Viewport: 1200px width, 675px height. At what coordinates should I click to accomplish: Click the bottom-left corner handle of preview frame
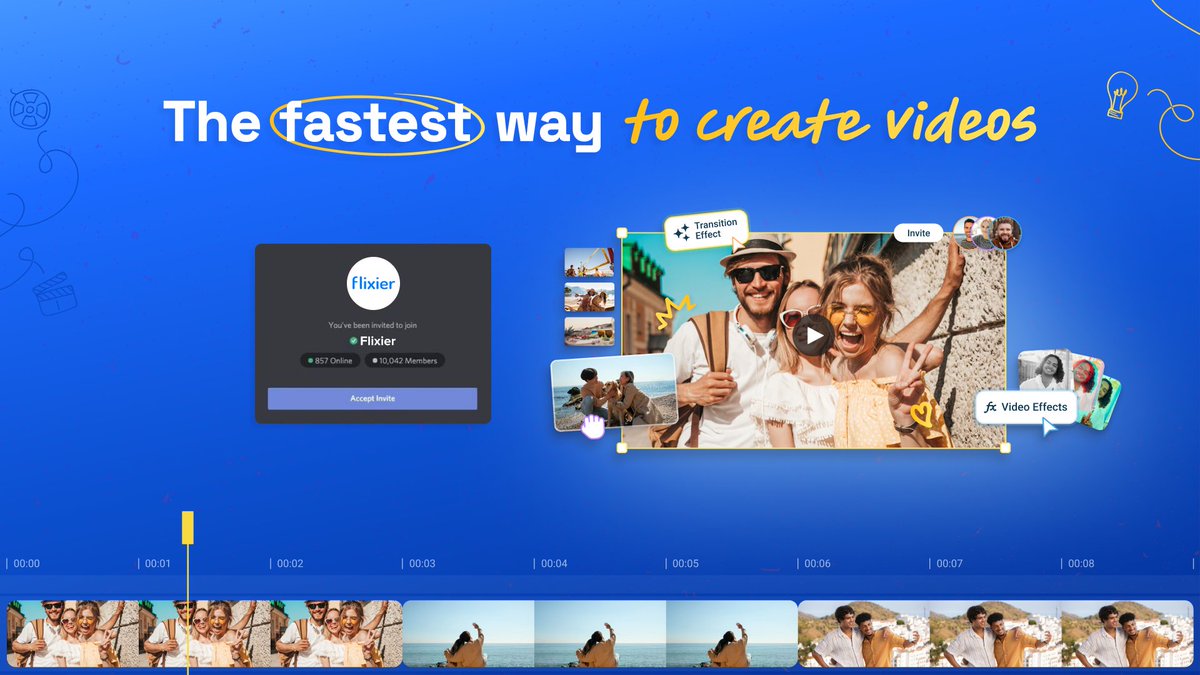coord(622,448)
